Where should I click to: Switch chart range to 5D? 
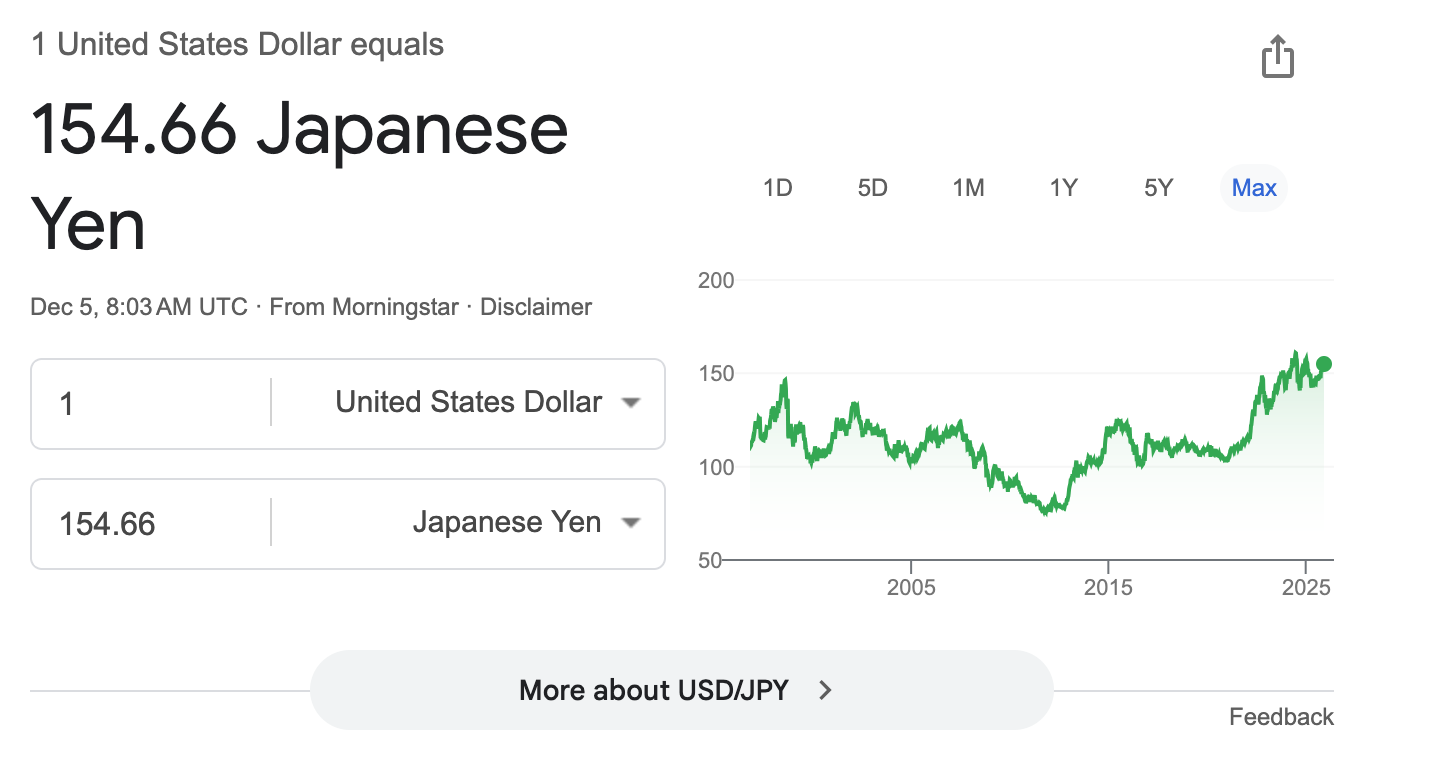coord(872,188)
